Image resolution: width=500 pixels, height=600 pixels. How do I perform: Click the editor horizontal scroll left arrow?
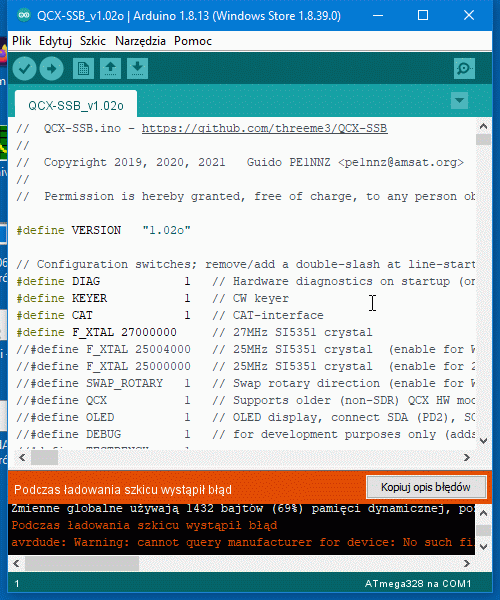pos(22,457)
